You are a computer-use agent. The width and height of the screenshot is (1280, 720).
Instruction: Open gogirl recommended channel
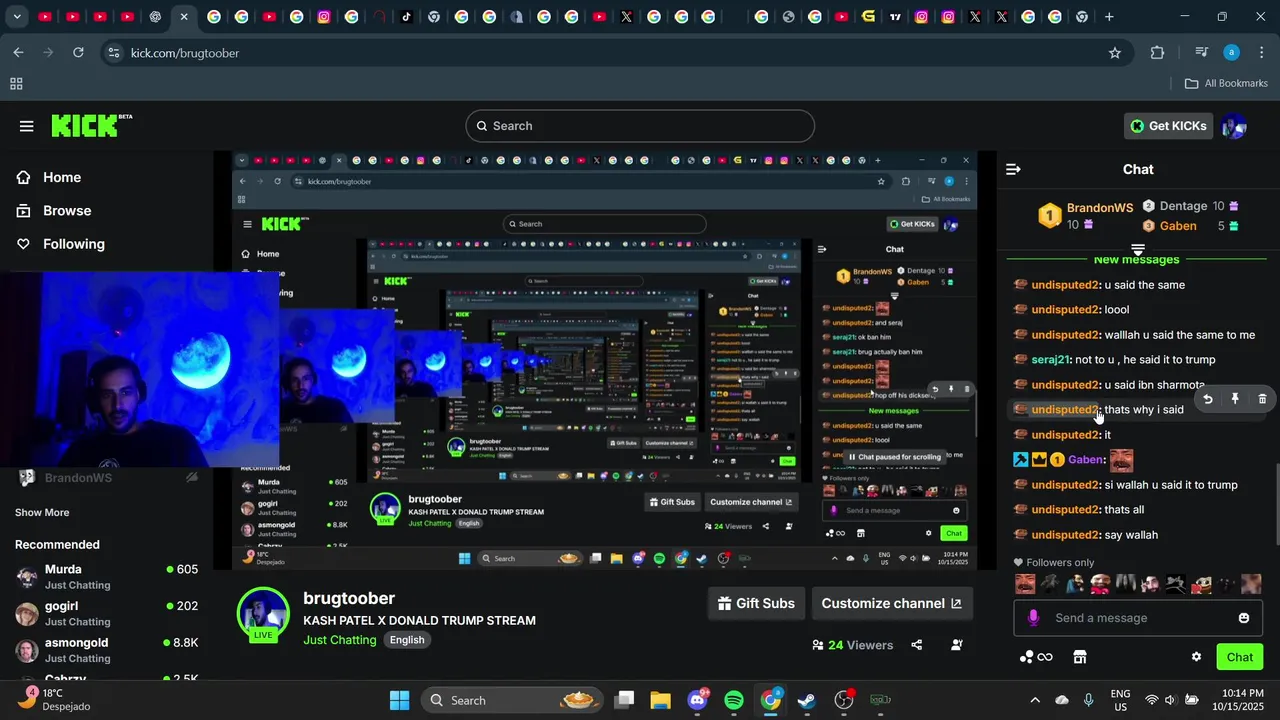pos(106,613)
